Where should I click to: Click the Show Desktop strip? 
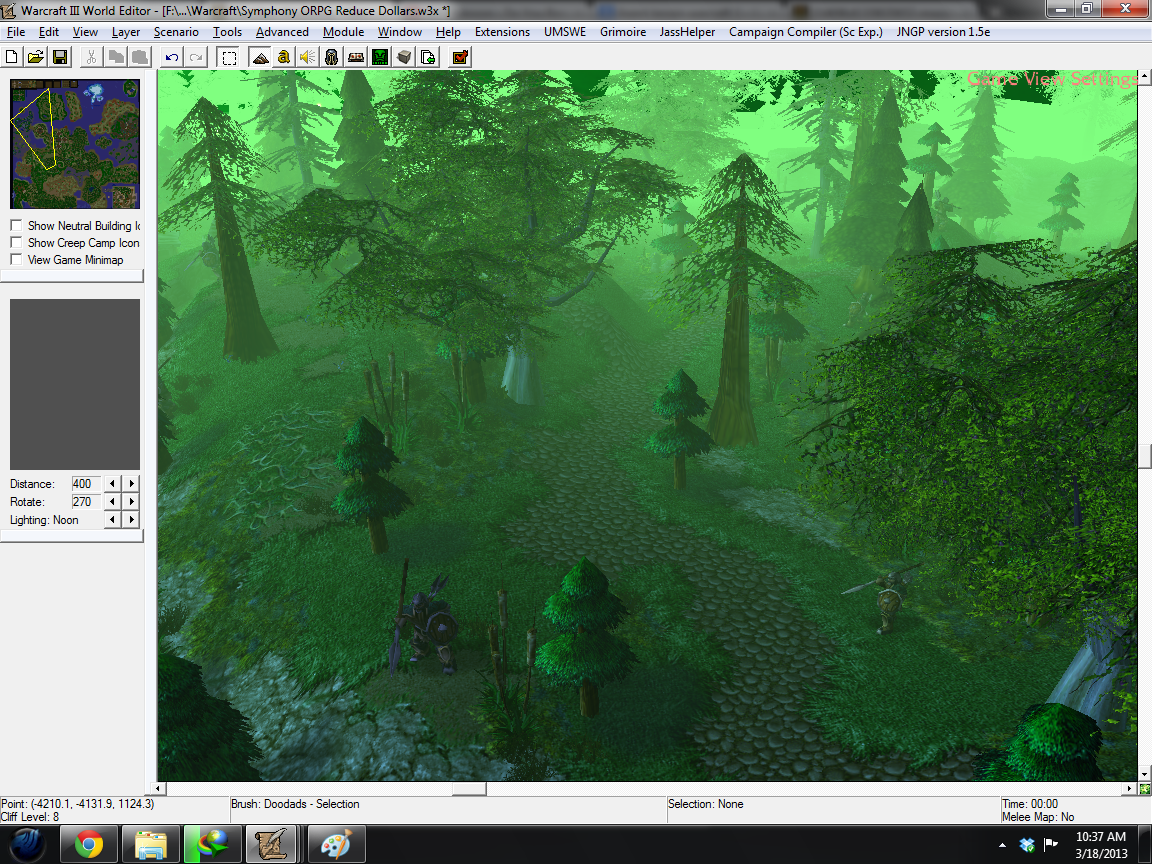coord(1146,844)
